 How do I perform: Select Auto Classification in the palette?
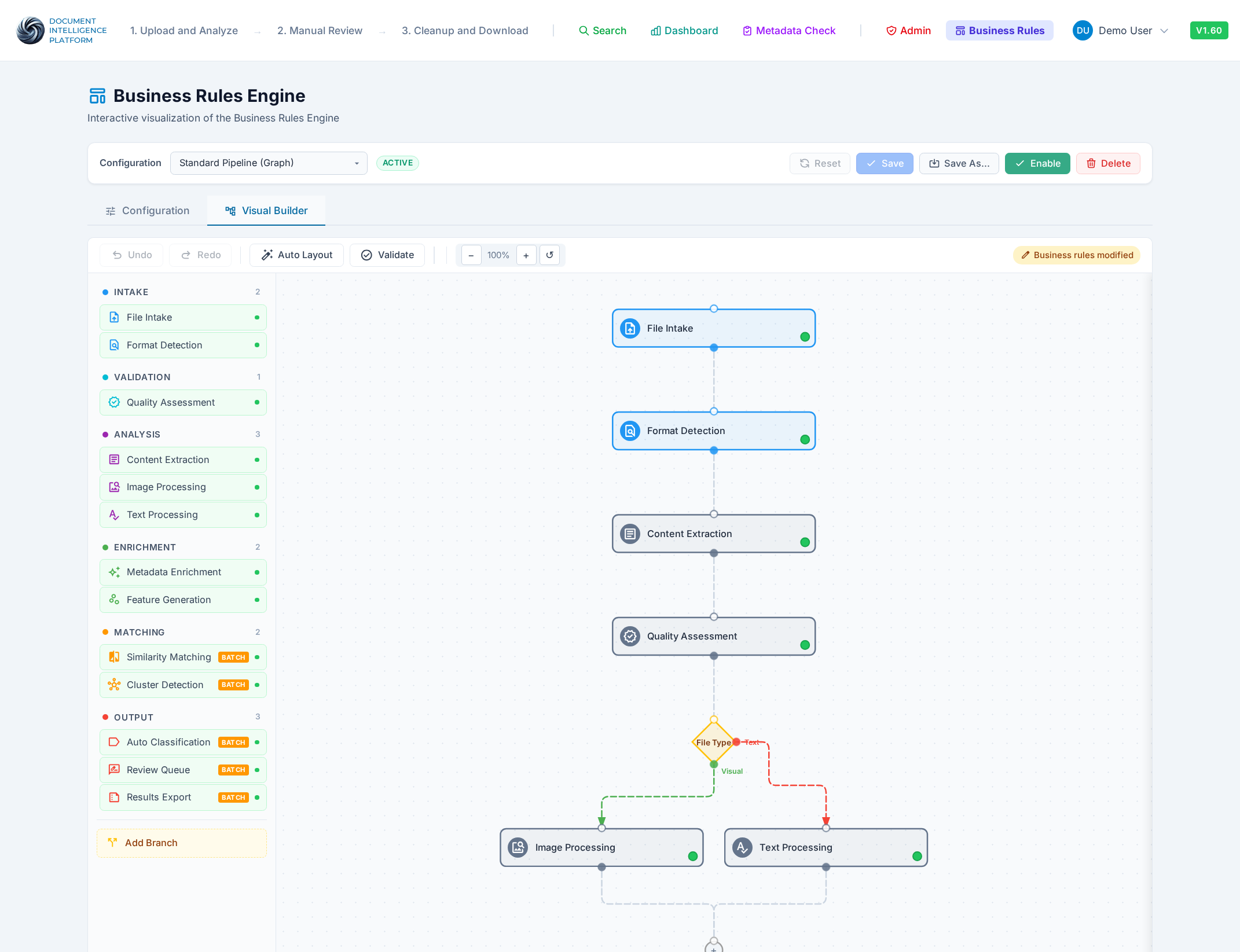point(183,743)
